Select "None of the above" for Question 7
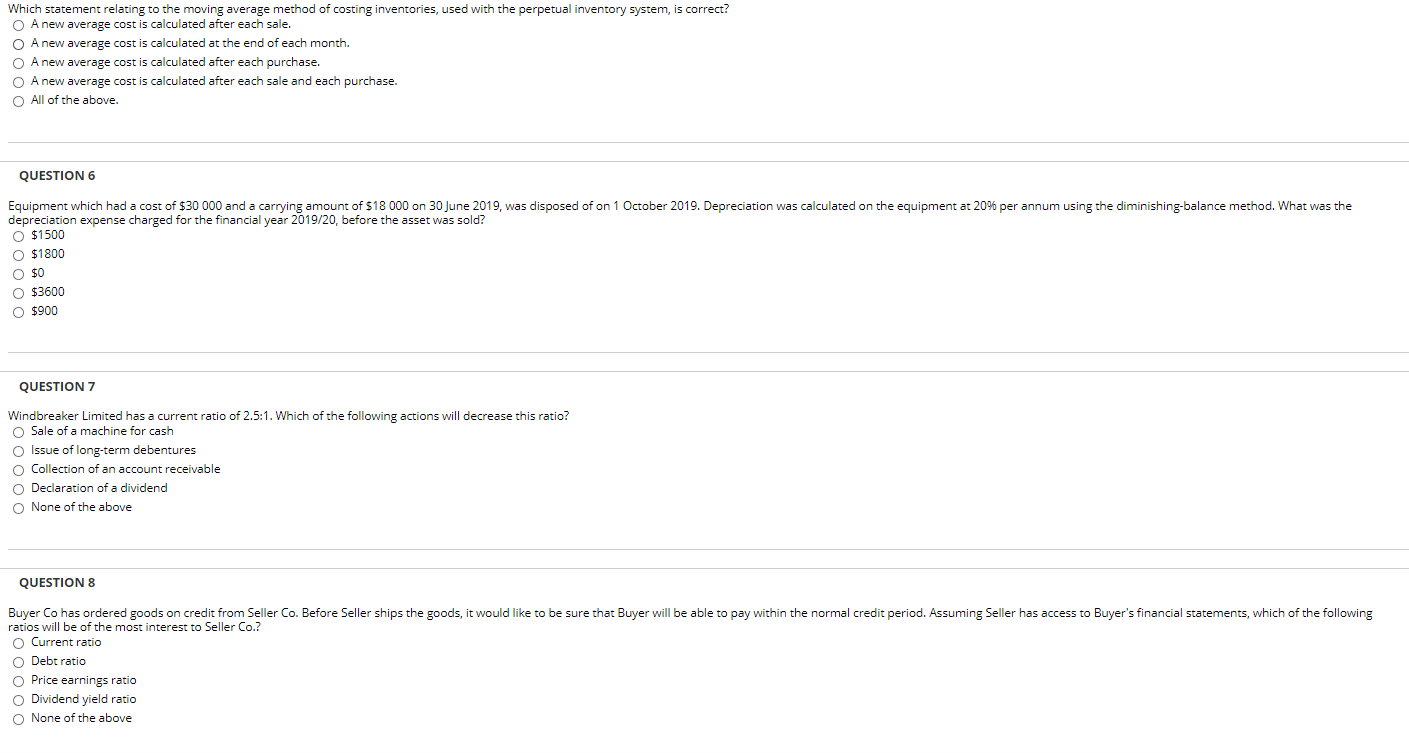The image size is (1409, 753). click(x=18, y=507)
